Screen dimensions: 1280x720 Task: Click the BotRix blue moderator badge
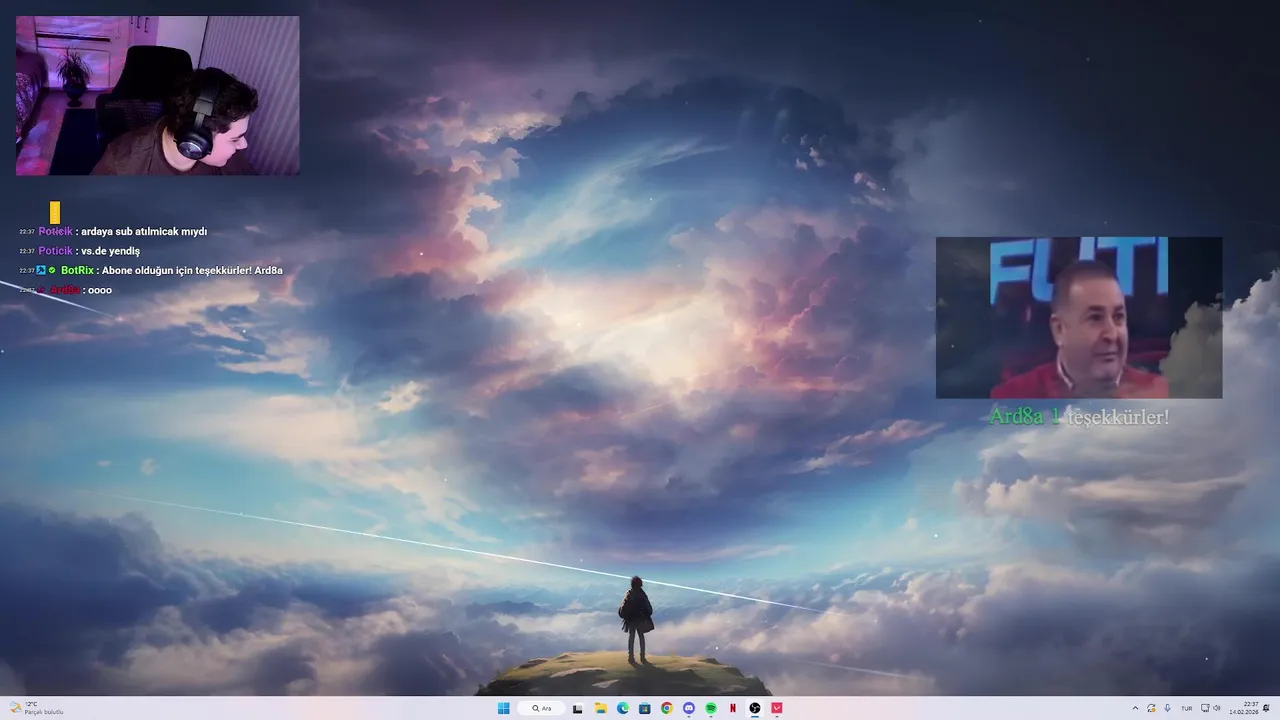(x=41, y=270)
